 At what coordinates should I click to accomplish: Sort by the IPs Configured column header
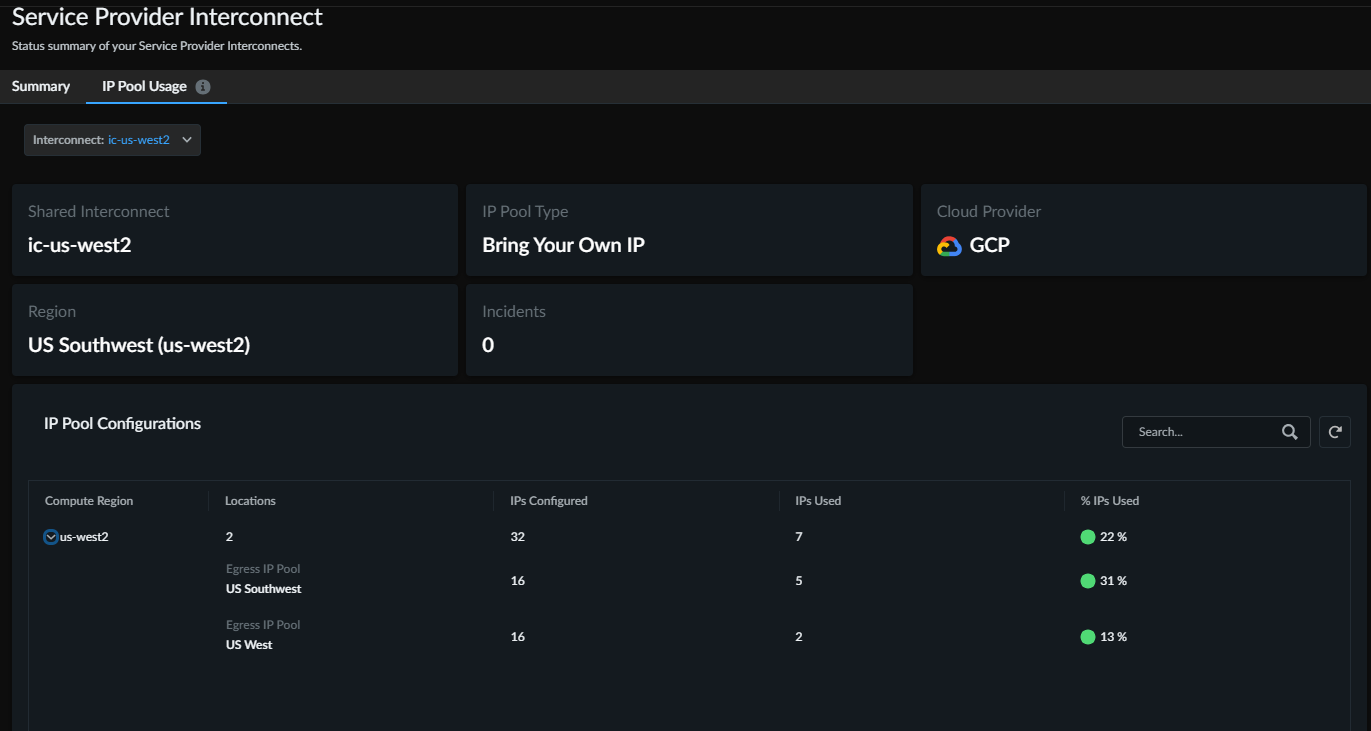coord(548,501)
